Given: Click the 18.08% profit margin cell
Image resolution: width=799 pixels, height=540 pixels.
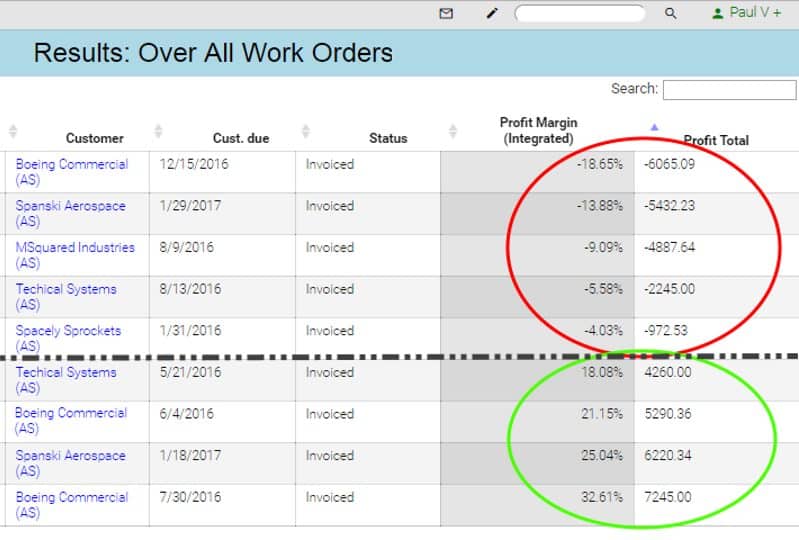Looking at the screenshot, I should pos(537,380).
